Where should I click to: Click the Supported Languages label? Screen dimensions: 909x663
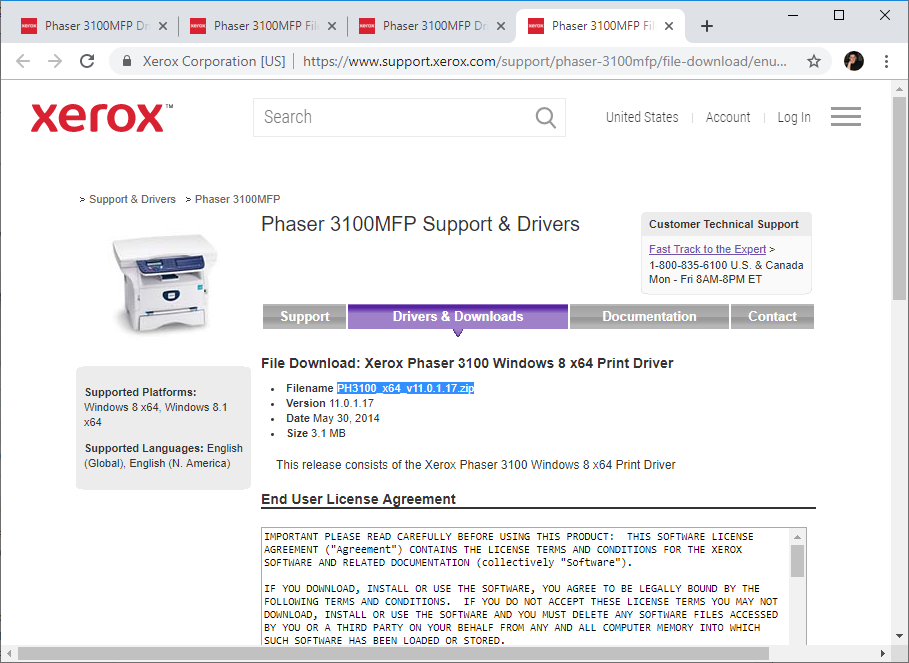[144, 449]
